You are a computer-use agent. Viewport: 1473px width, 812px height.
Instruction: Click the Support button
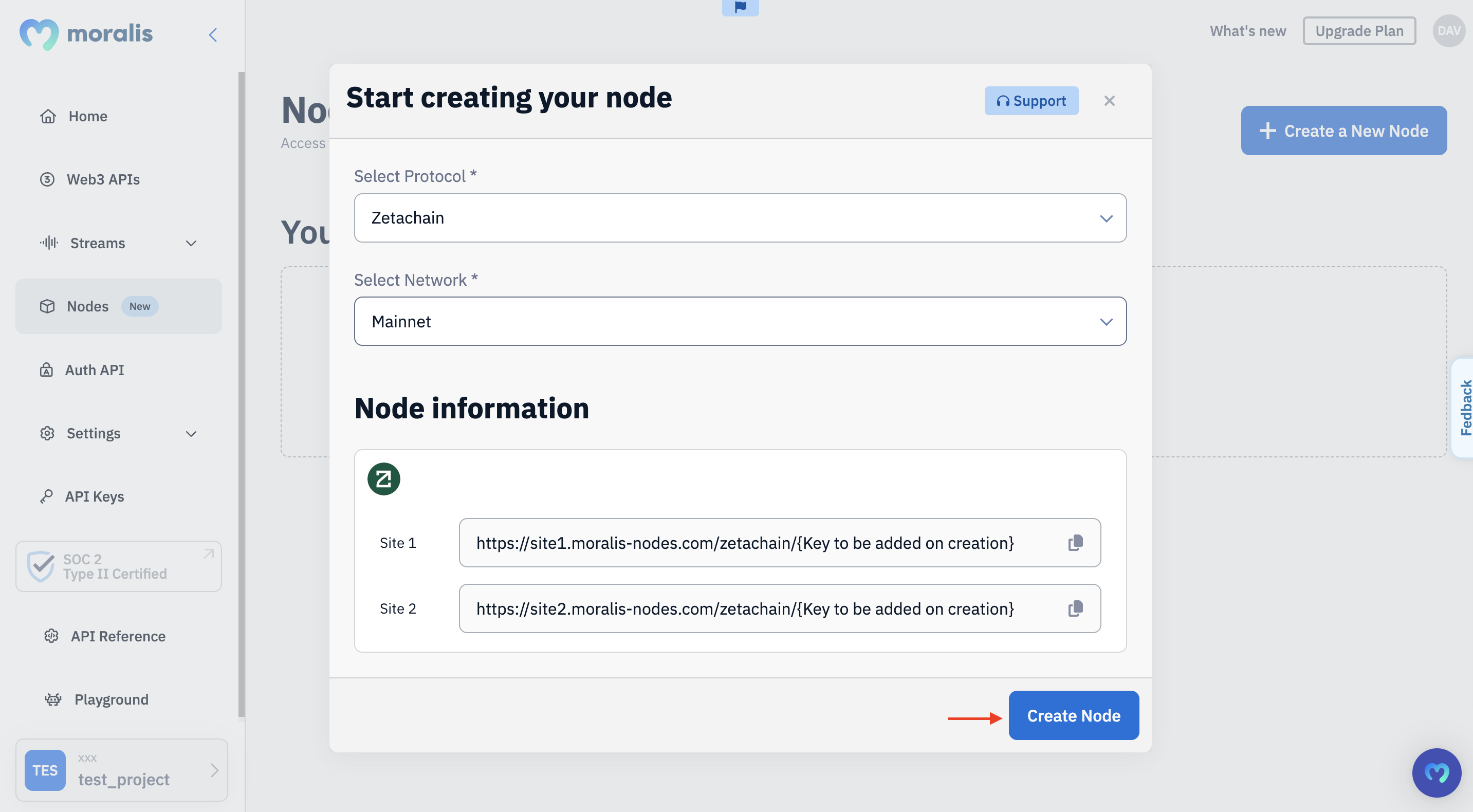(x=1031, y=100)
